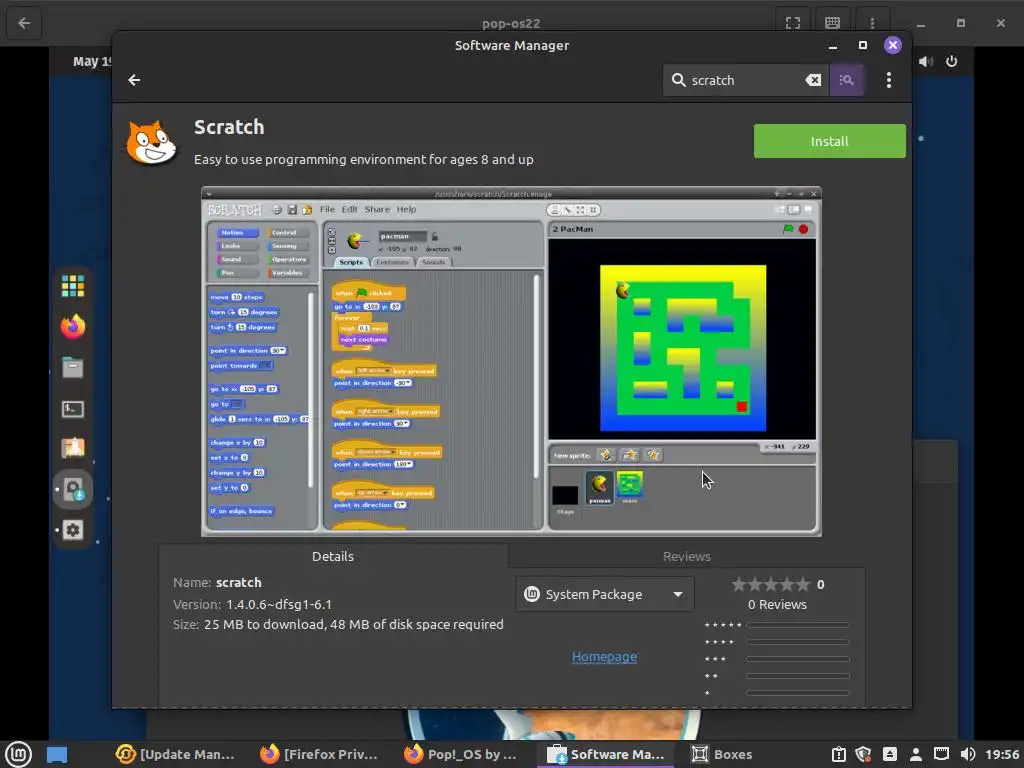Image resolution: width=1024 pixels, height=768 pixels.
Task: Click the blue show-desktop taskbar icon
Action: pos(57,754)
